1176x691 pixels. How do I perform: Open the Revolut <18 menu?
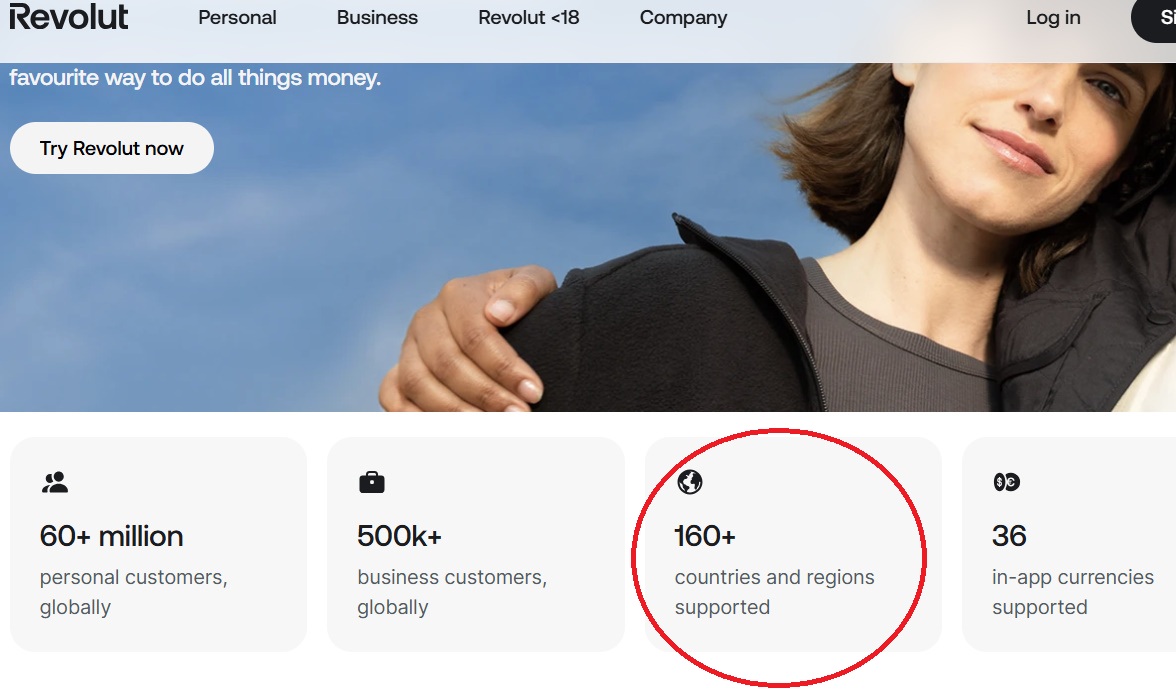pos(529,18)
